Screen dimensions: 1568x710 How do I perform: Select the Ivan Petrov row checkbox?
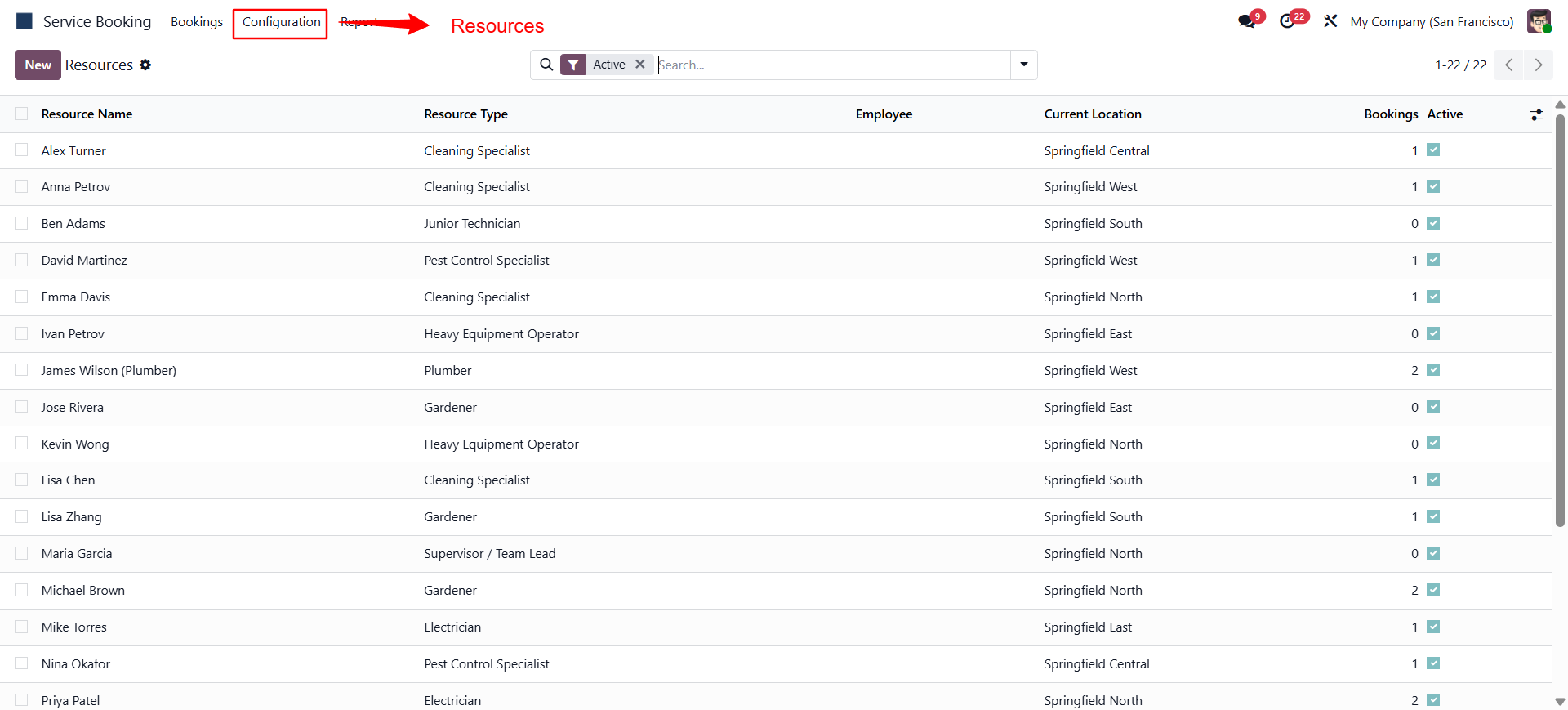[x=21, y=333]
